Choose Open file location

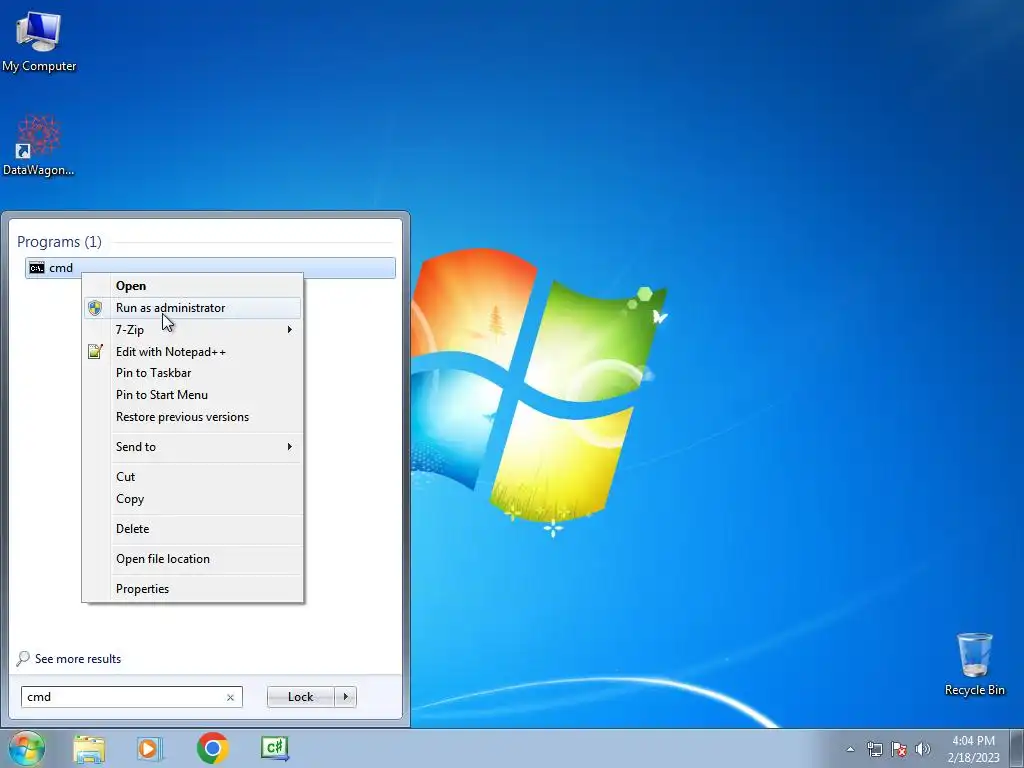coord(193,559)
